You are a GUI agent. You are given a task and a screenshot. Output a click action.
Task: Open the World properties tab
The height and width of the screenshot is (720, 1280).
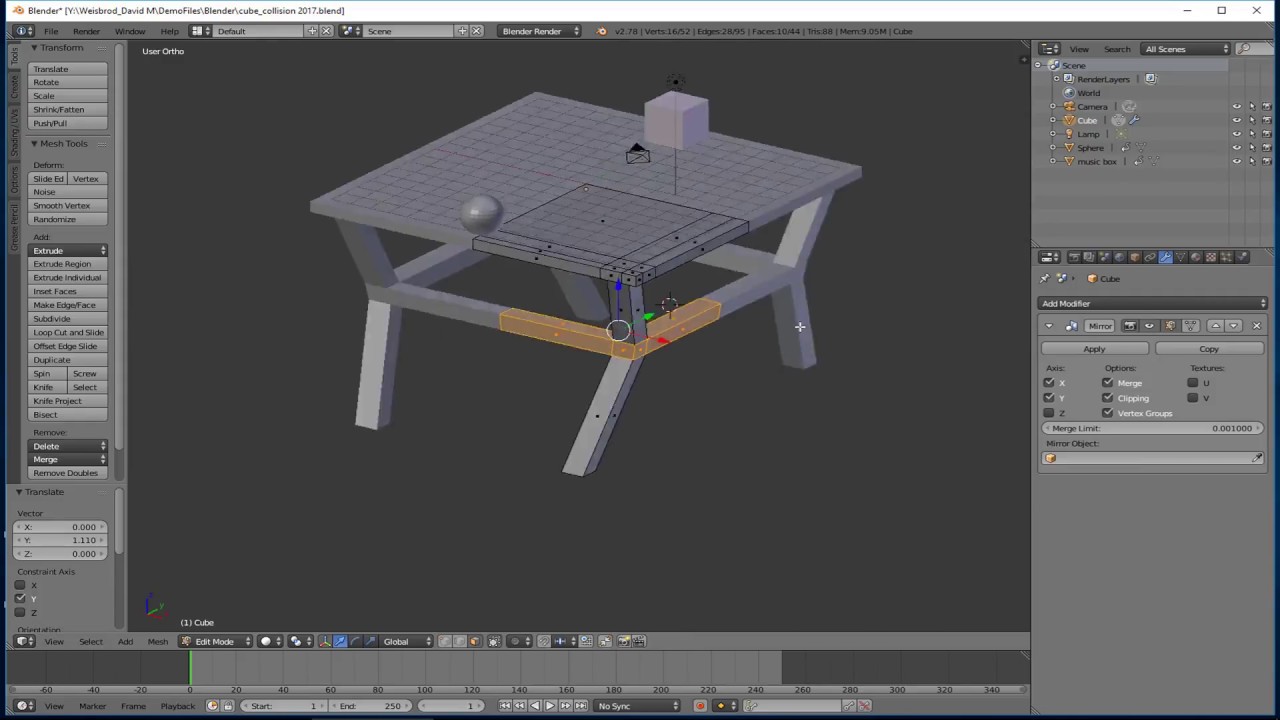click(1119, 257)
